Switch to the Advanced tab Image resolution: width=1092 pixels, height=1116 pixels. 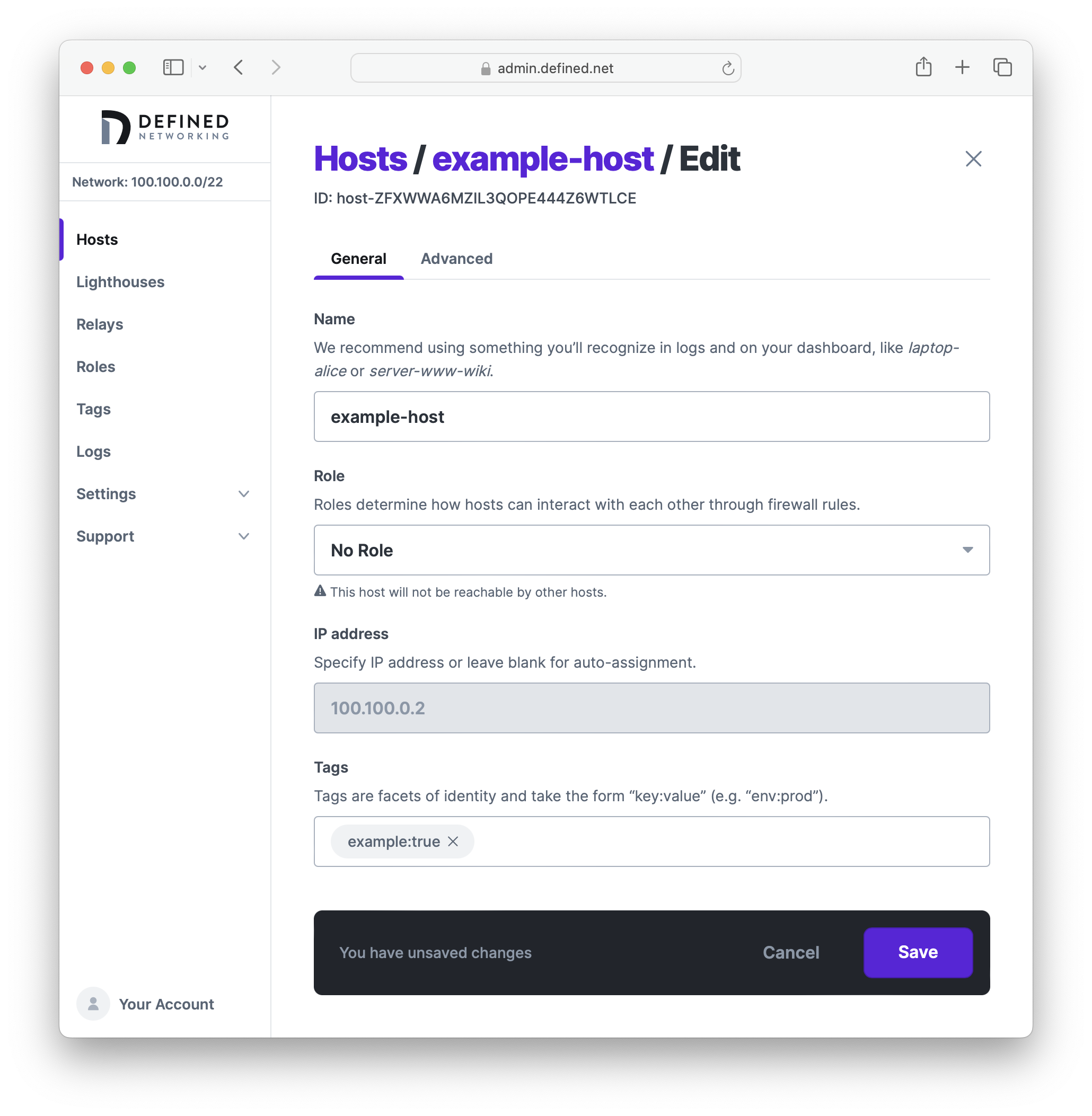click(x=456, y=259)
